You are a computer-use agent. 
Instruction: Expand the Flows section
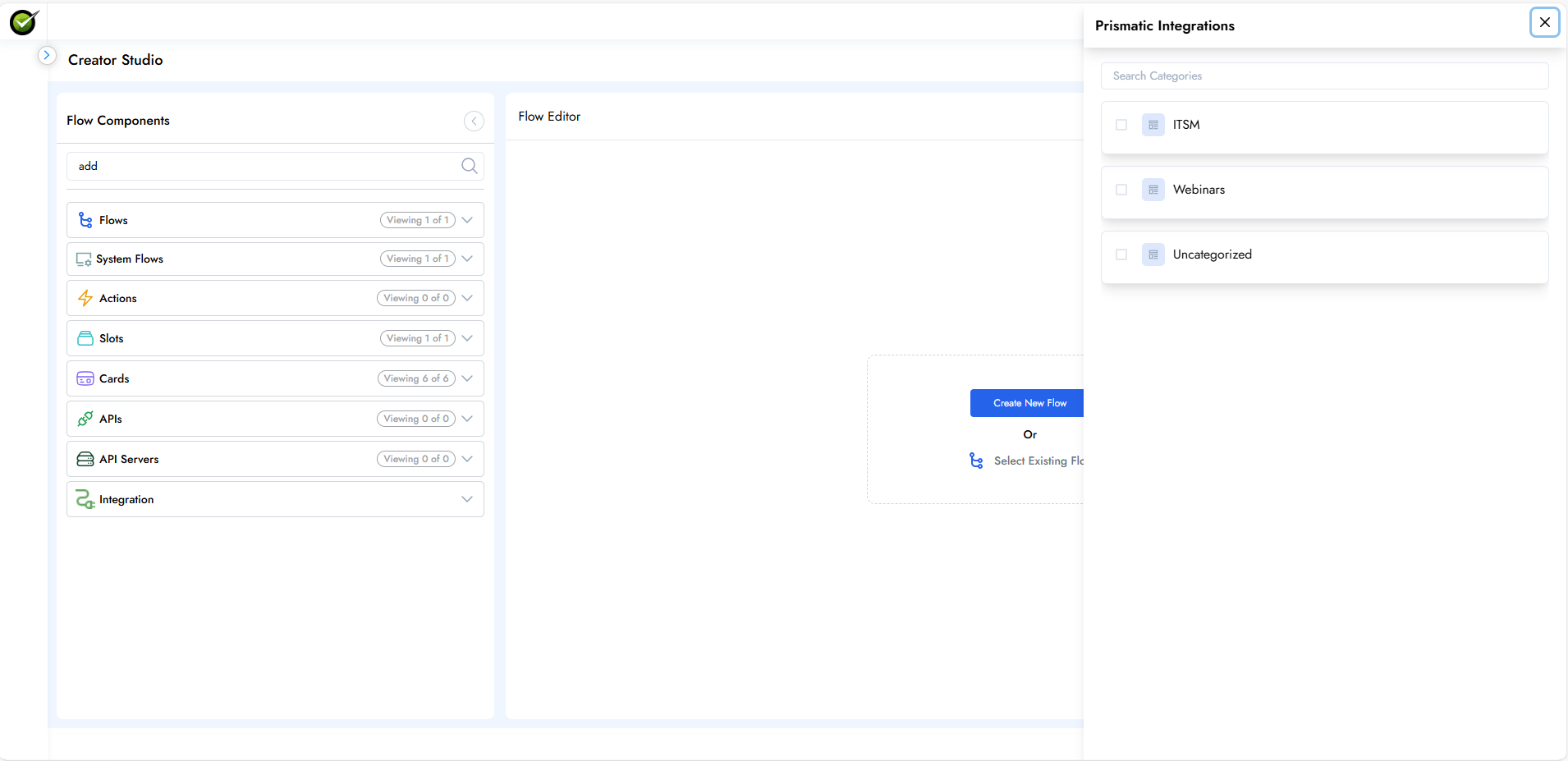467,219
